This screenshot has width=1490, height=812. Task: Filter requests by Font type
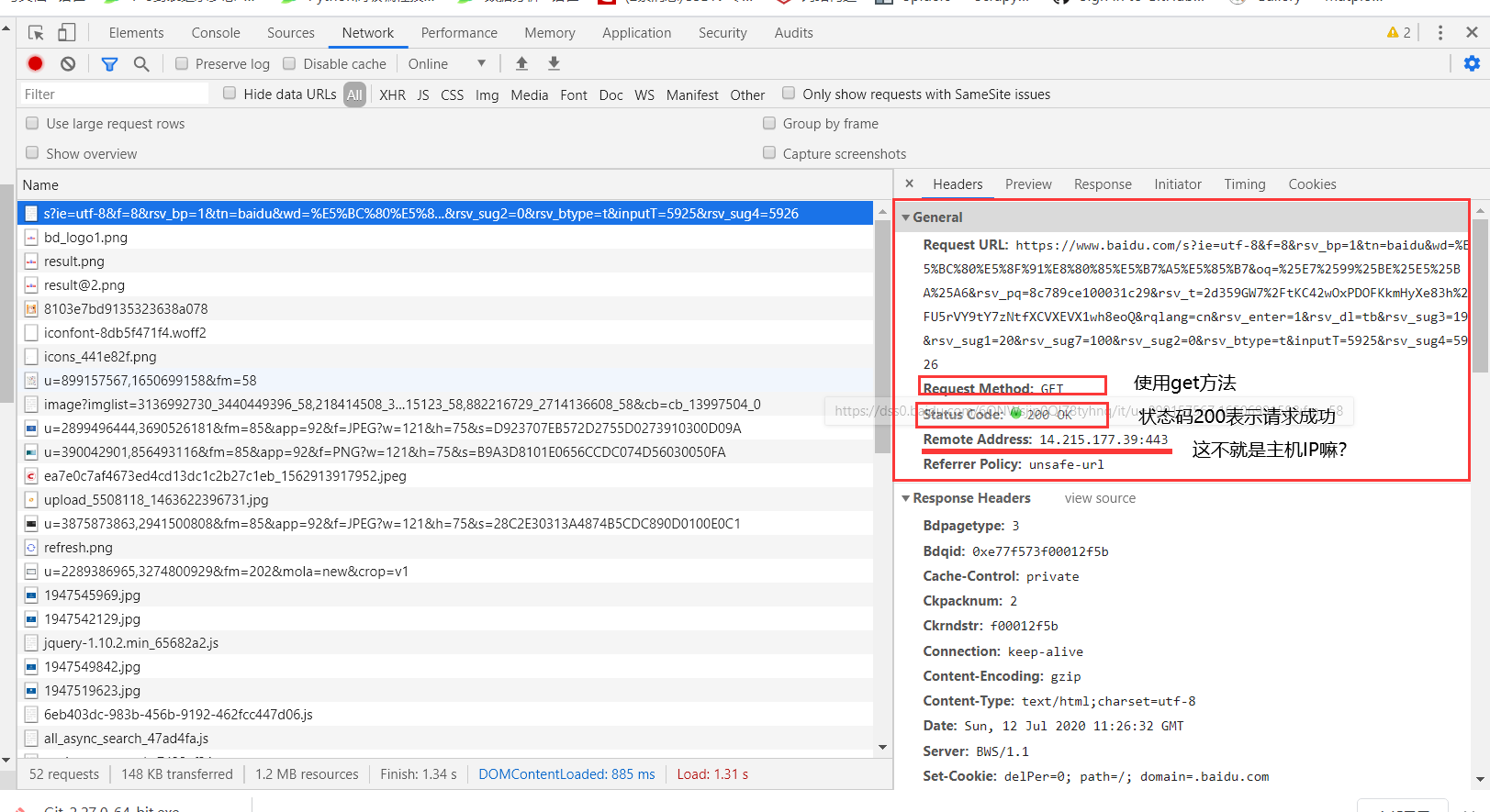[574, 95]
